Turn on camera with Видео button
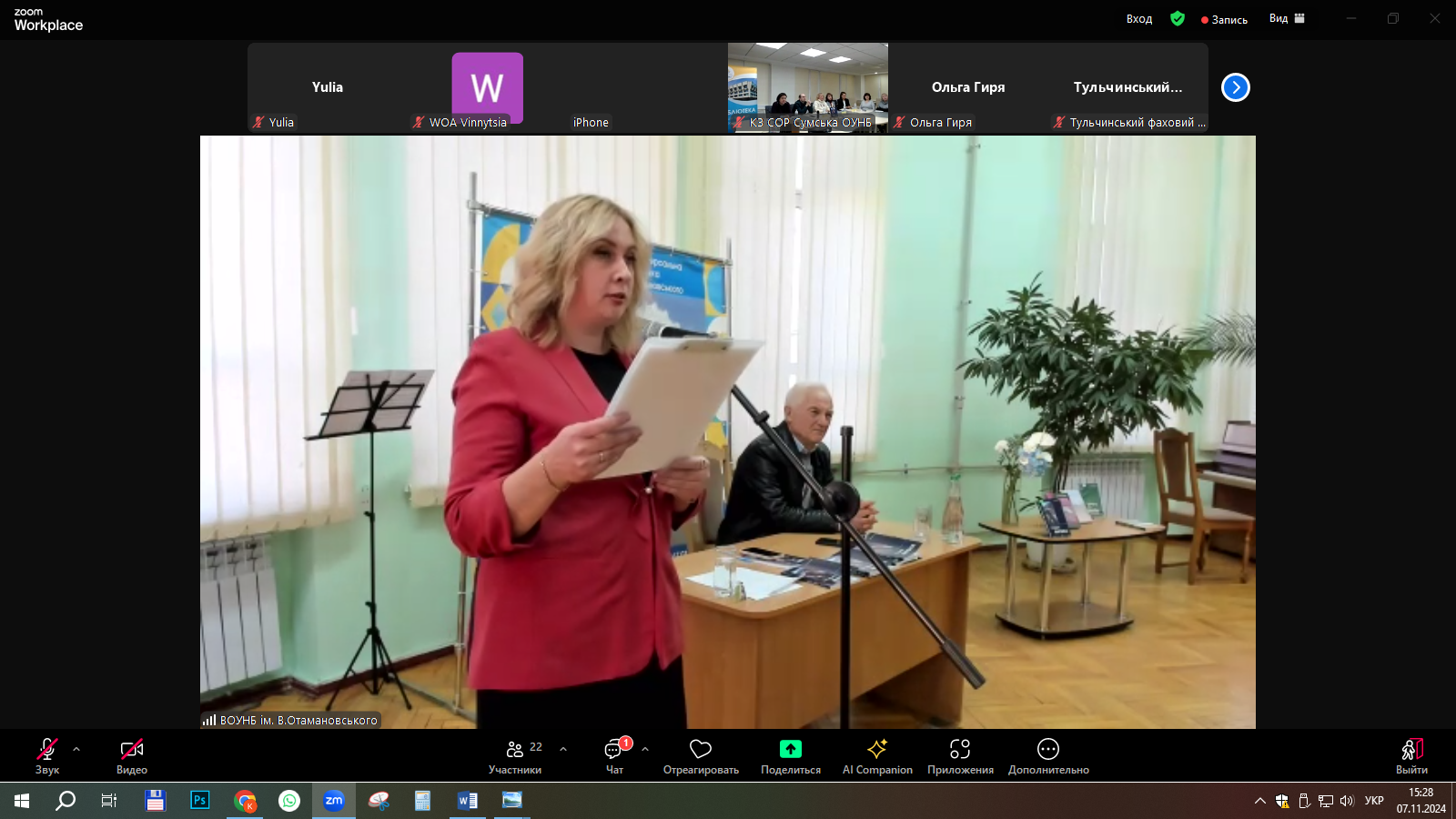 [132, 755]
